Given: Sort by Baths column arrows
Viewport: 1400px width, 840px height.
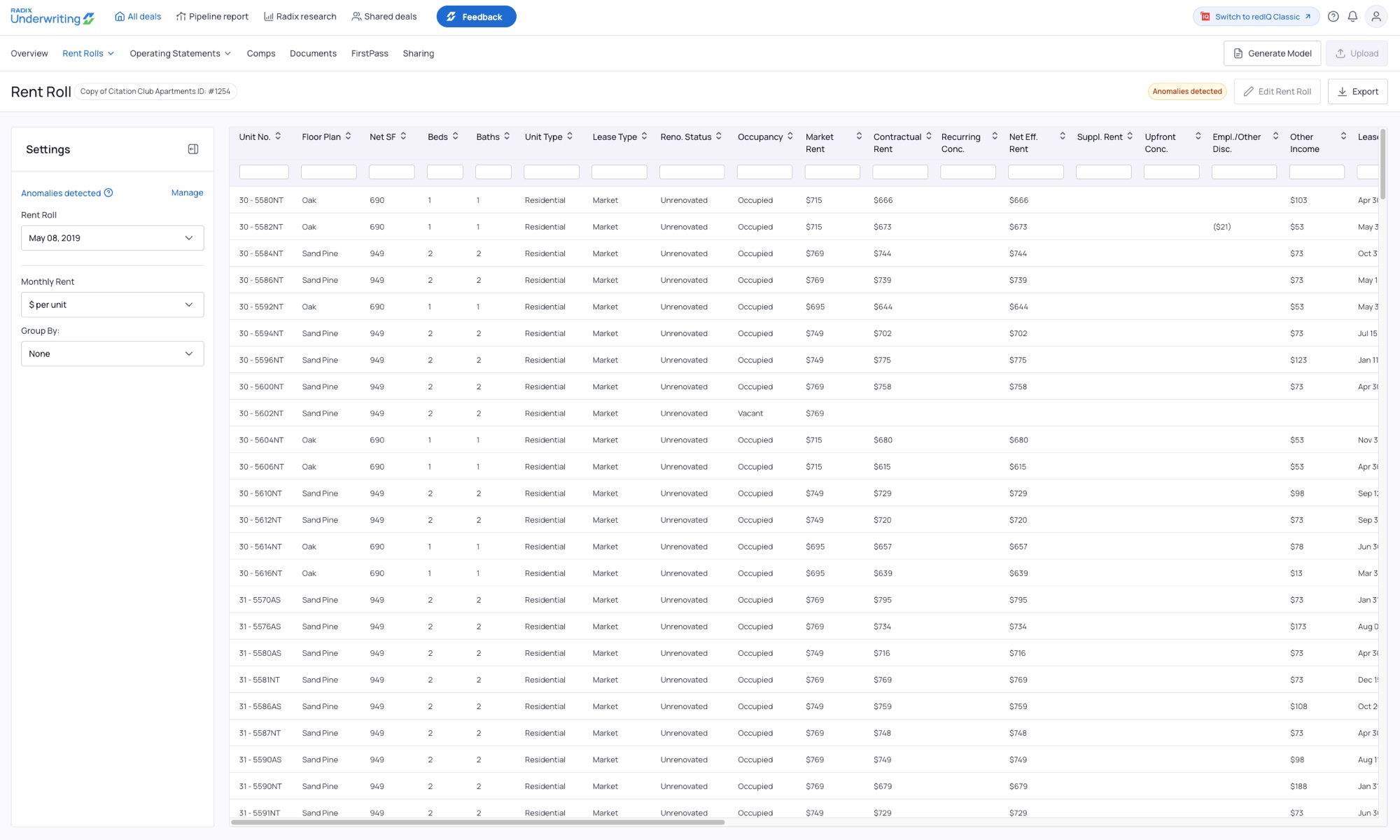Looking at the screenshot, I should pyautogui.click(x=507, y=136).
